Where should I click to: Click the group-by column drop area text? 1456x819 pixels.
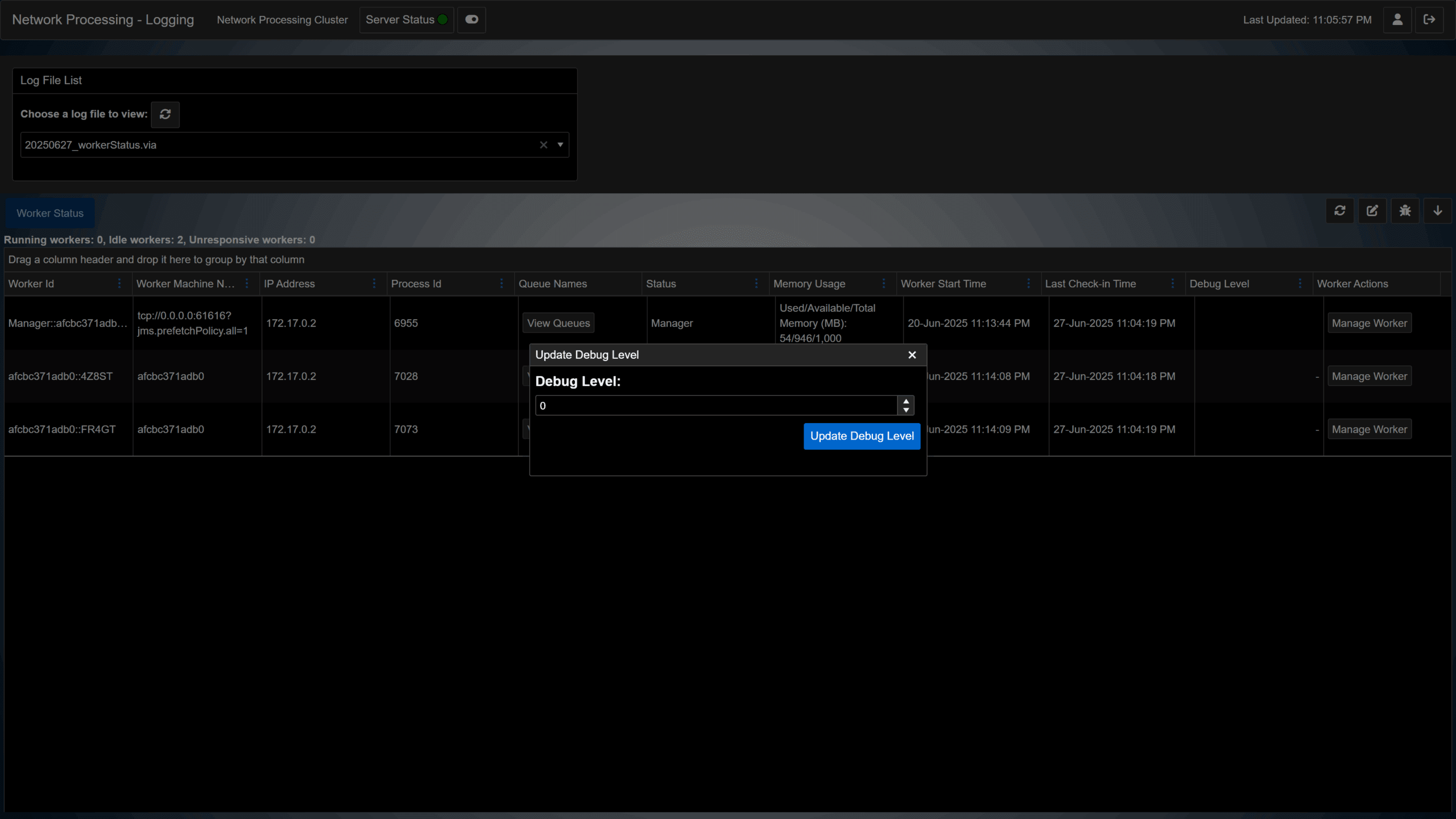tap(156, 259)
